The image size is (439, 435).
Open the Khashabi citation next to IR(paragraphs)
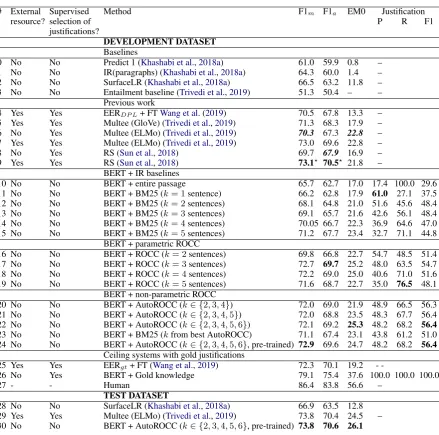(x=203, y=72)
